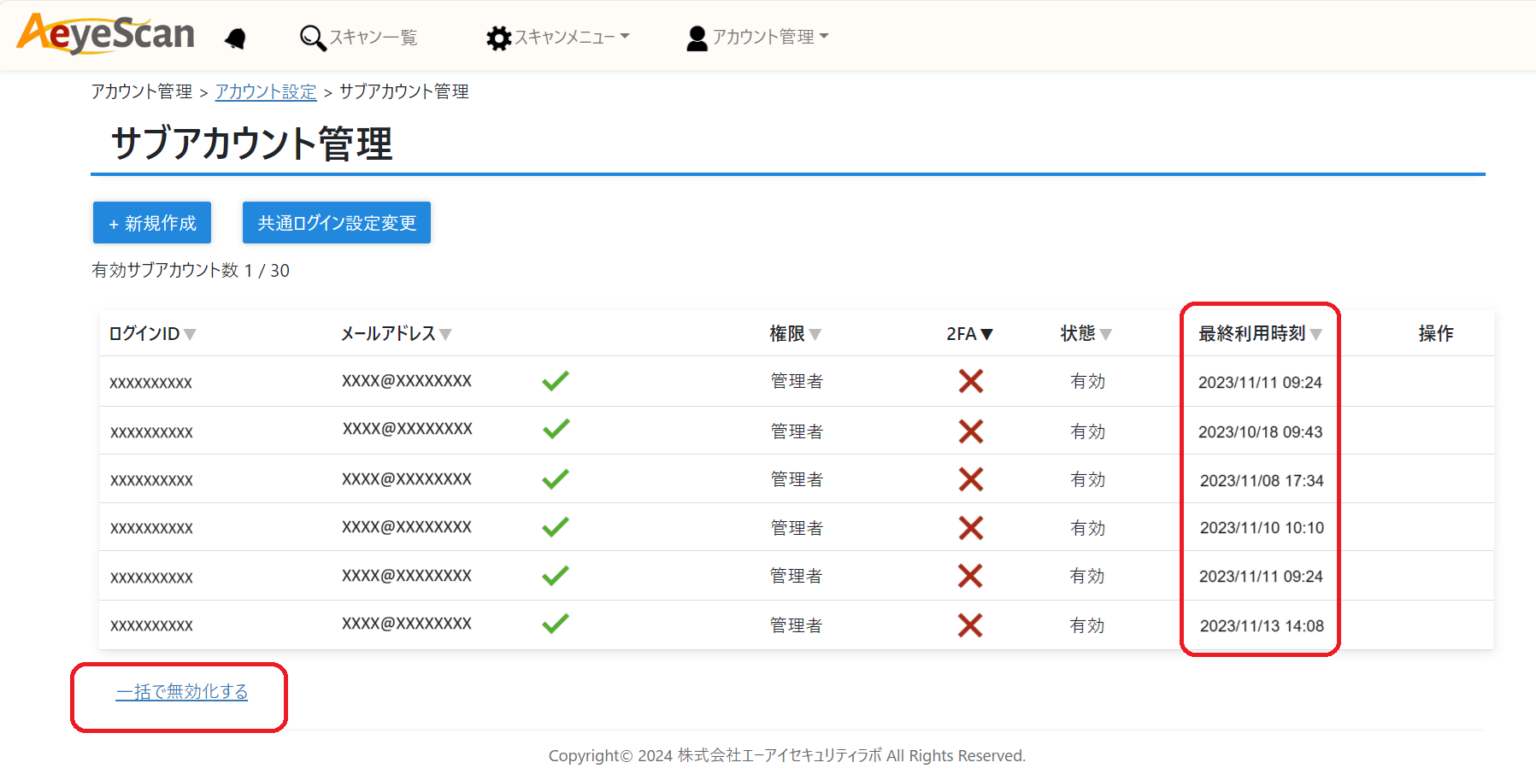Click the gear icon beside スキャンメニュー
The image size is (1536, 780).
point(500,37)
